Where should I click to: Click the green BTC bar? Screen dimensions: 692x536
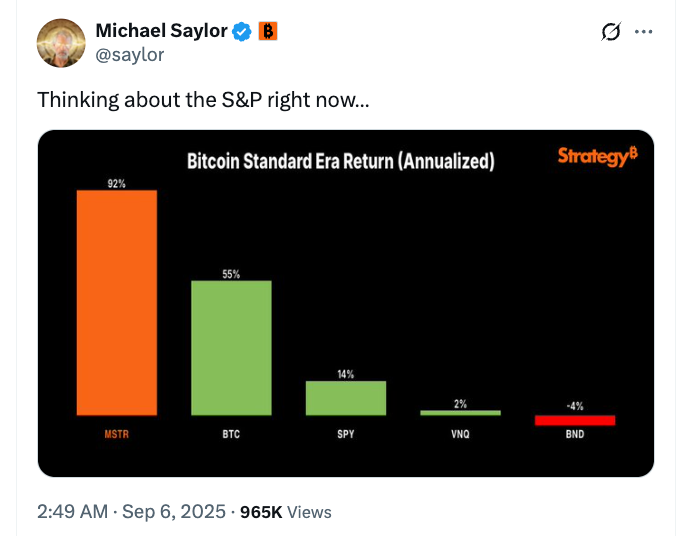(231, 347)
